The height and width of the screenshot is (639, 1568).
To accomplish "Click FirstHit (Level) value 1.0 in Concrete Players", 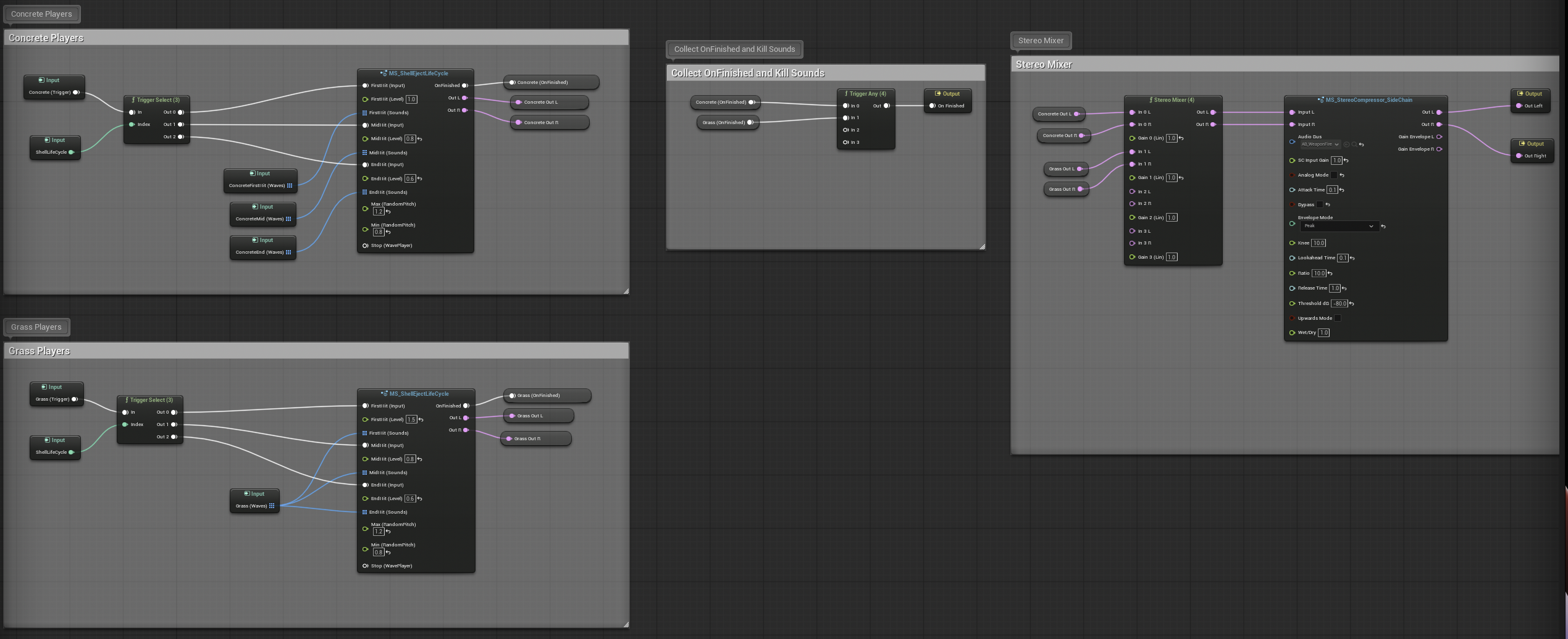I will [x=412, y=99].
